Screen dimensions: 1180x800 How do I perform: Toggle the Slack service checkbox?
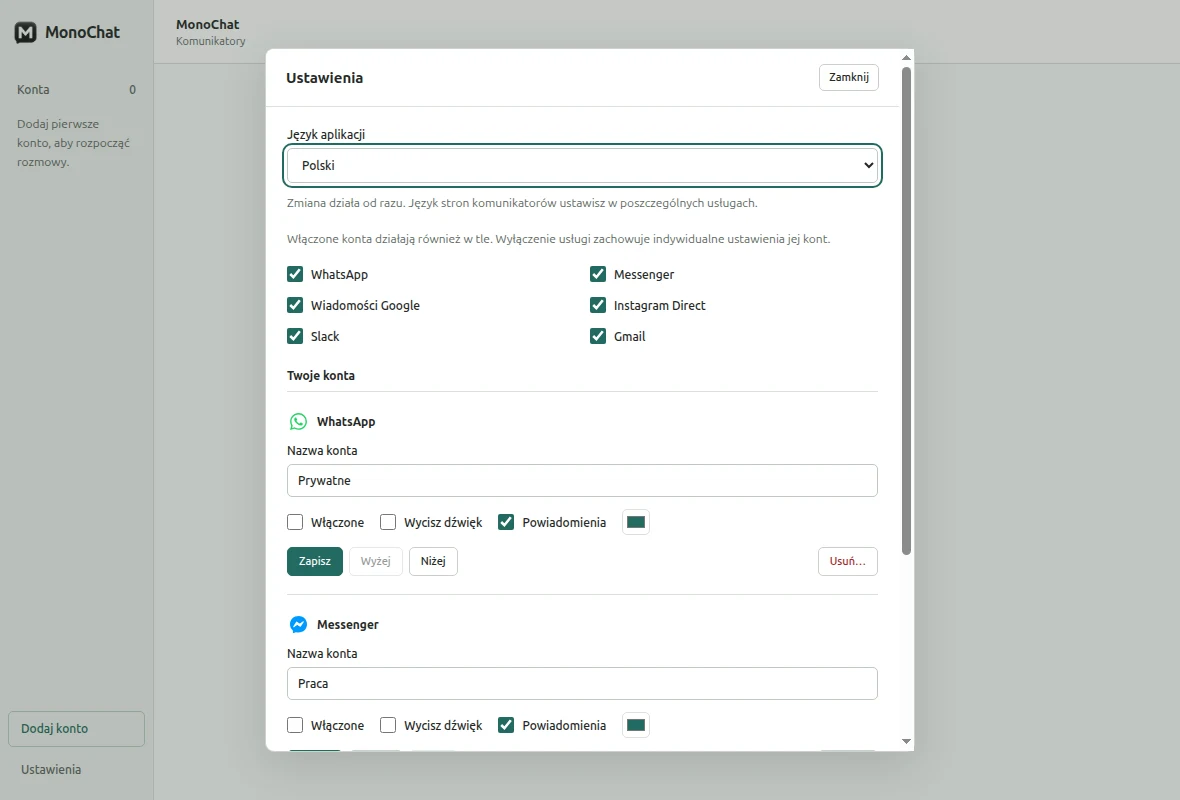pyautogui.click(x=295, y=336)
